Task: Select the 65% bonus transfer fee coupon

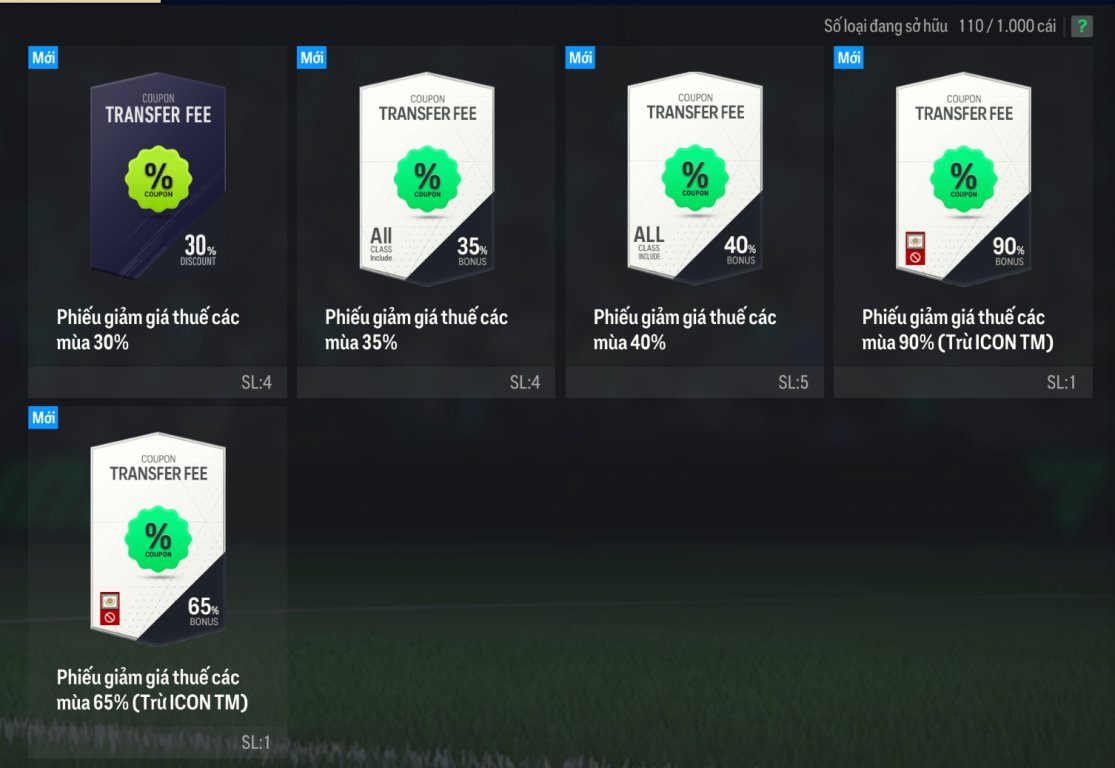Action: (x=158, y=538)
